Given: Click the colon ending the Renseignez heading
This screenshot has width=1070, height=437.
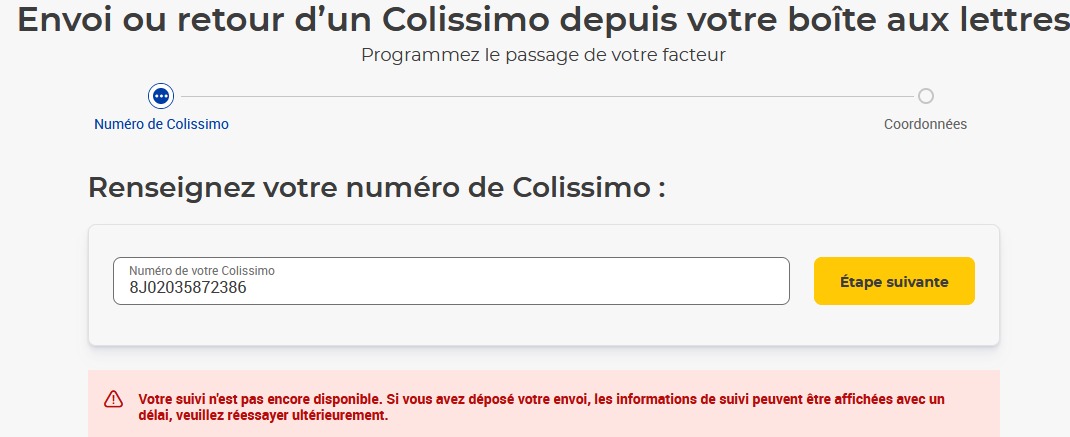Looking at the screenshot, I should [x=661, y=190].
